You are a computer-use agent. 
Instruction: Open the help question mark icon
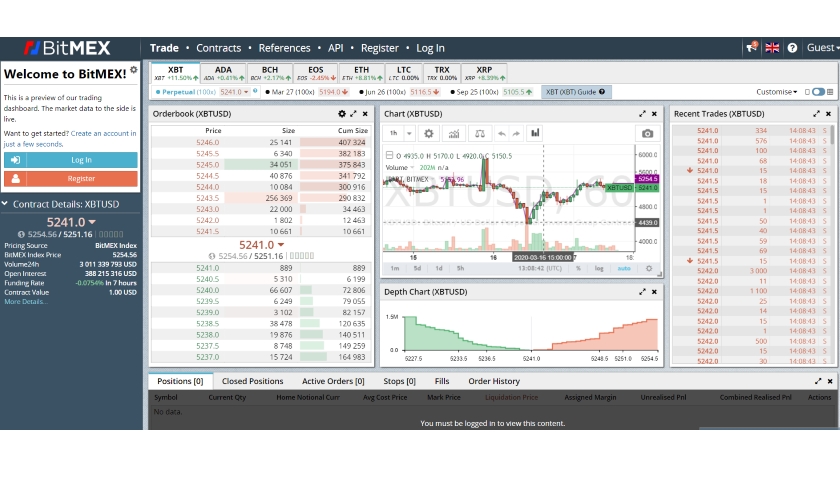[792, 48]
